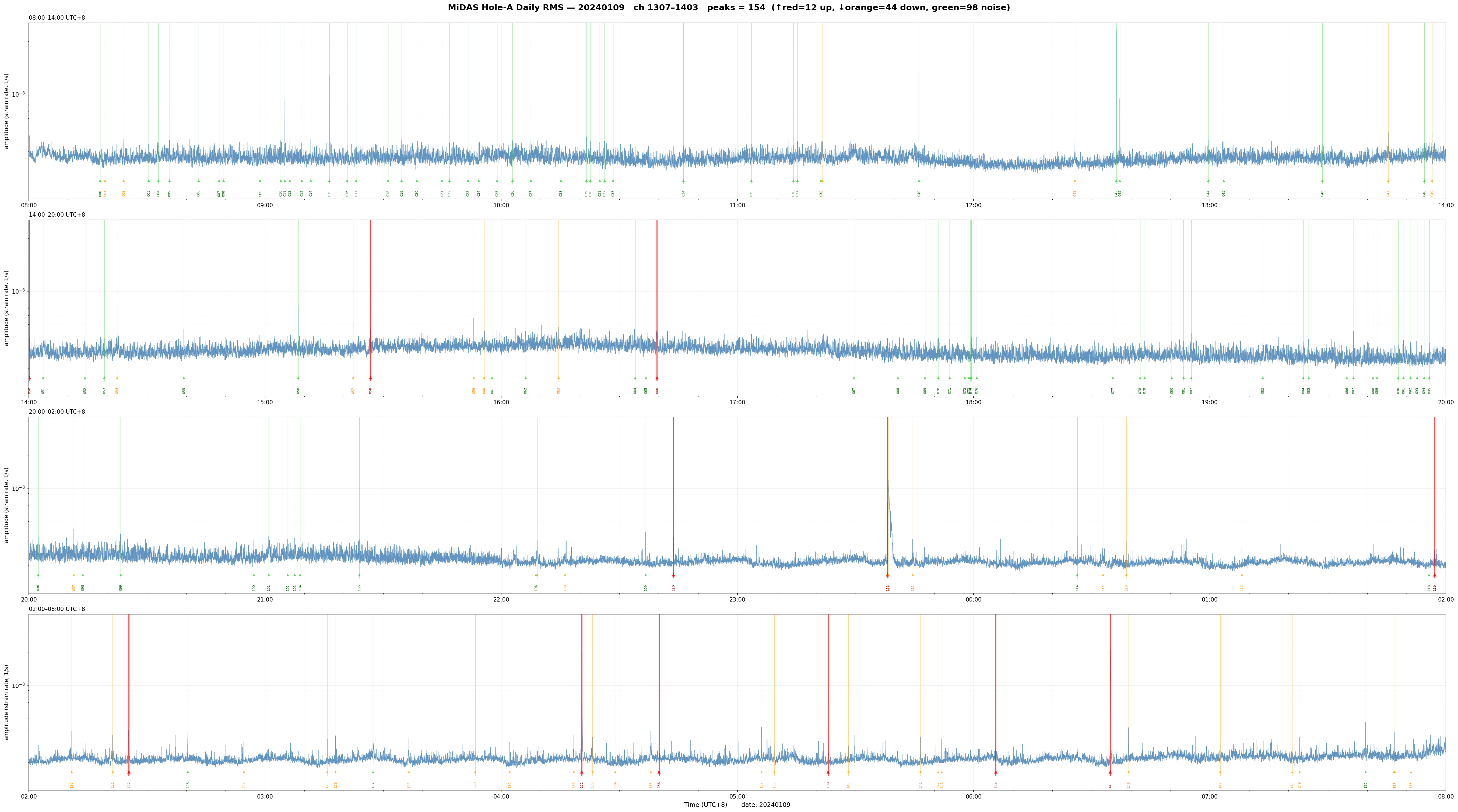The width and height of the screenshot is (1458, 812).
Task: Click the y-axis tick value of the 14:00–20:00 panel
Action: point(19,291)
